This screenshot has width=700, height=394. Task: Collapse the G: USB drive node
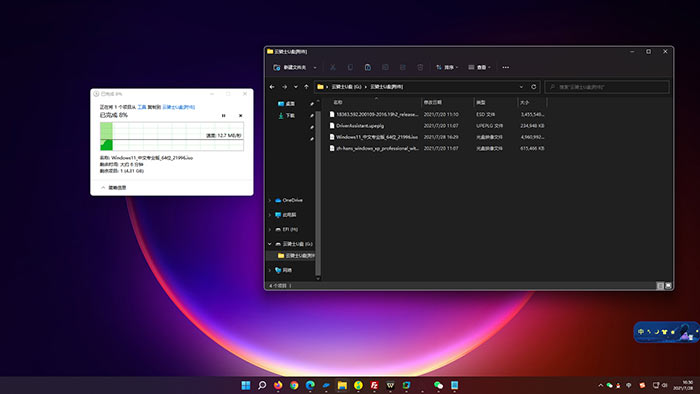point(270,244)
